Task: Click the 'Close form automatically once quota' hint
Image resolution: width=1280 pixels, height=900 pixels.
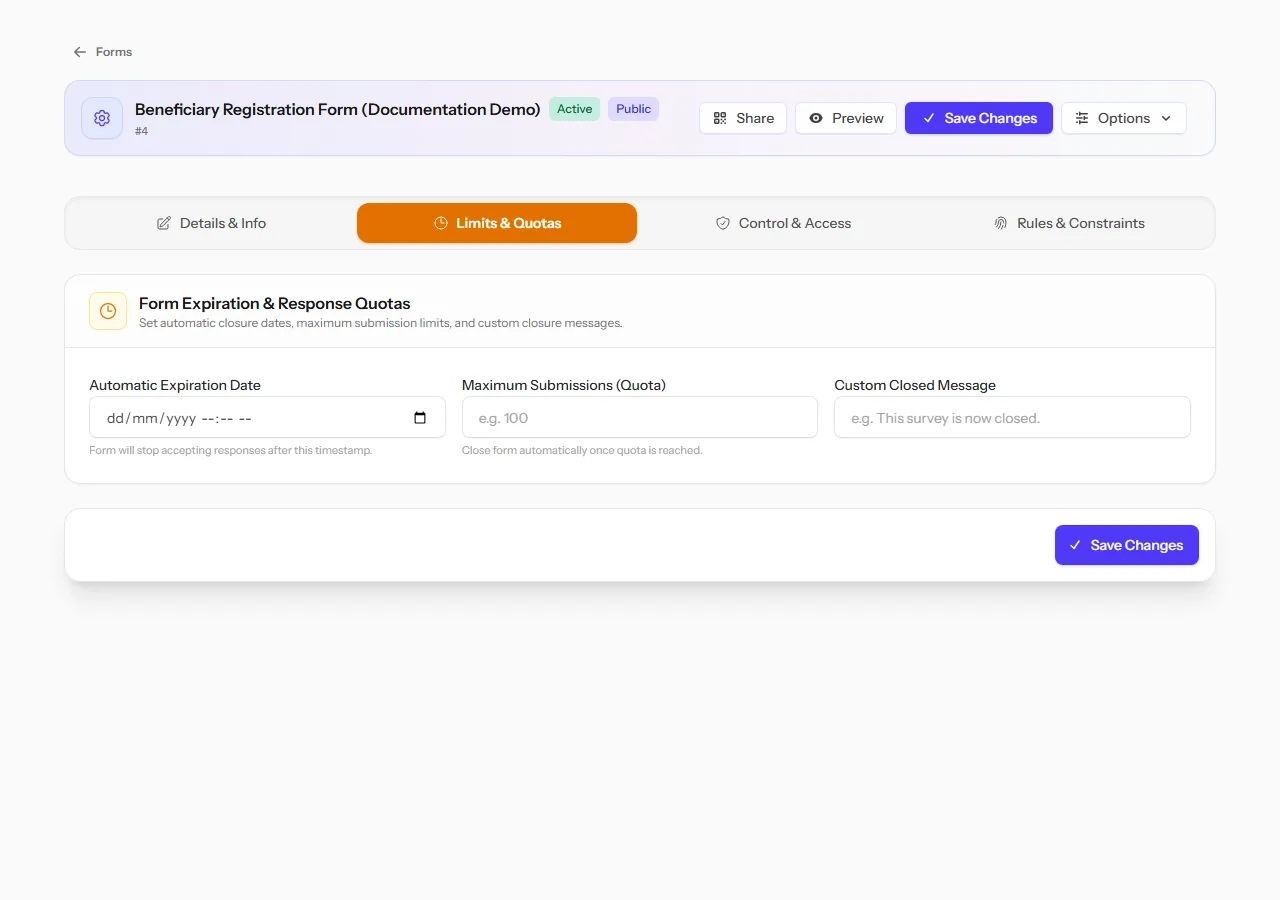Action: [x=582, y=450]
